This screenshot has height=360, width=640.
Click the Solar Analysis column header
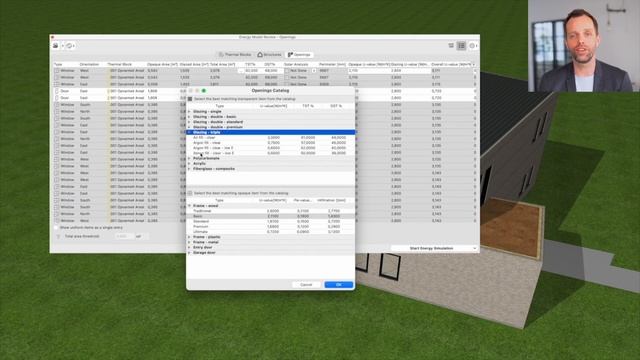296,64
